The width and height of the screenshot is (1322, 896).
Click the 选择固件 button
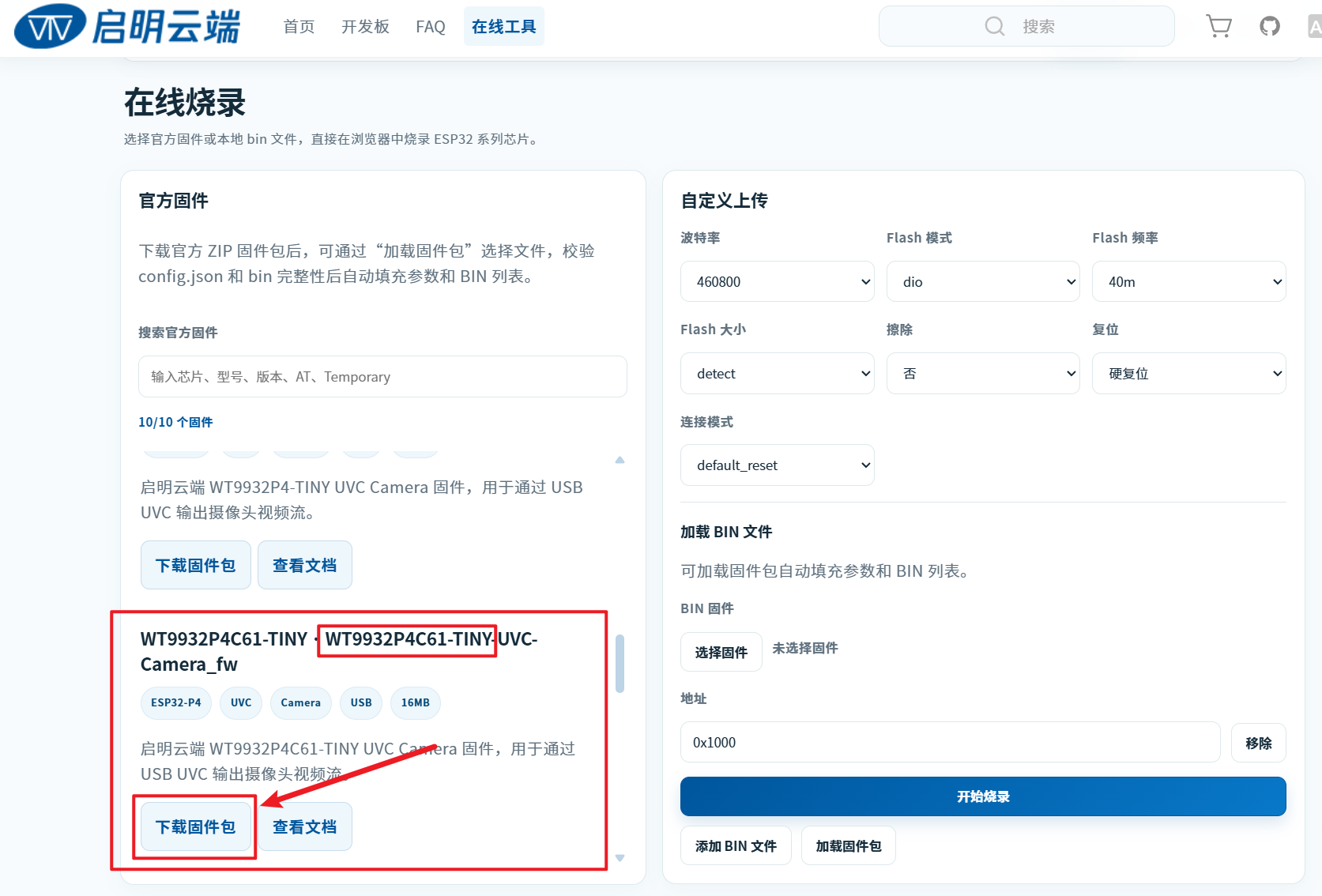point(721,652)
